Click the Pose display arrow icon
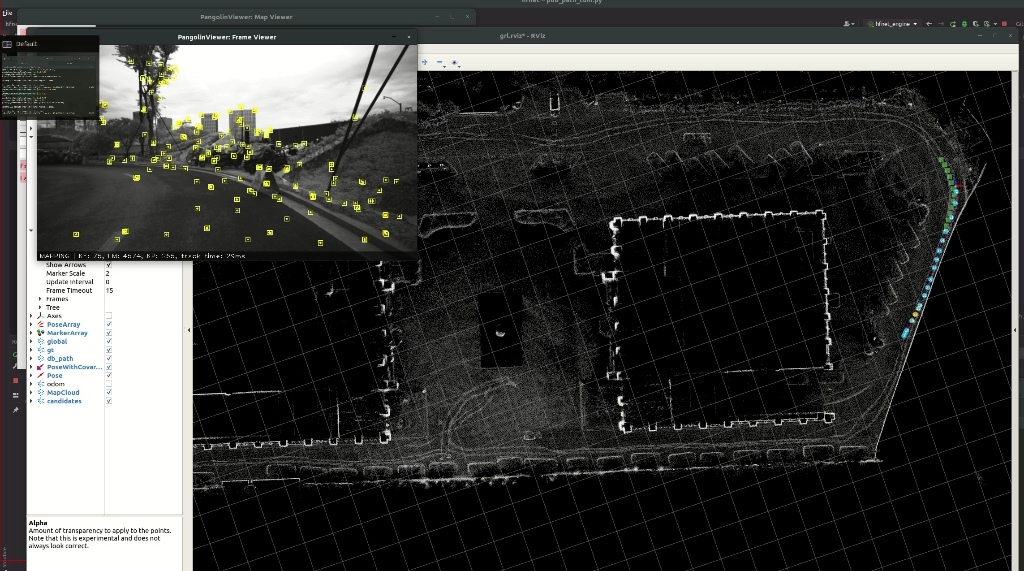The height and width of the screenshot is (571, 1024). (x=40, y=376)
